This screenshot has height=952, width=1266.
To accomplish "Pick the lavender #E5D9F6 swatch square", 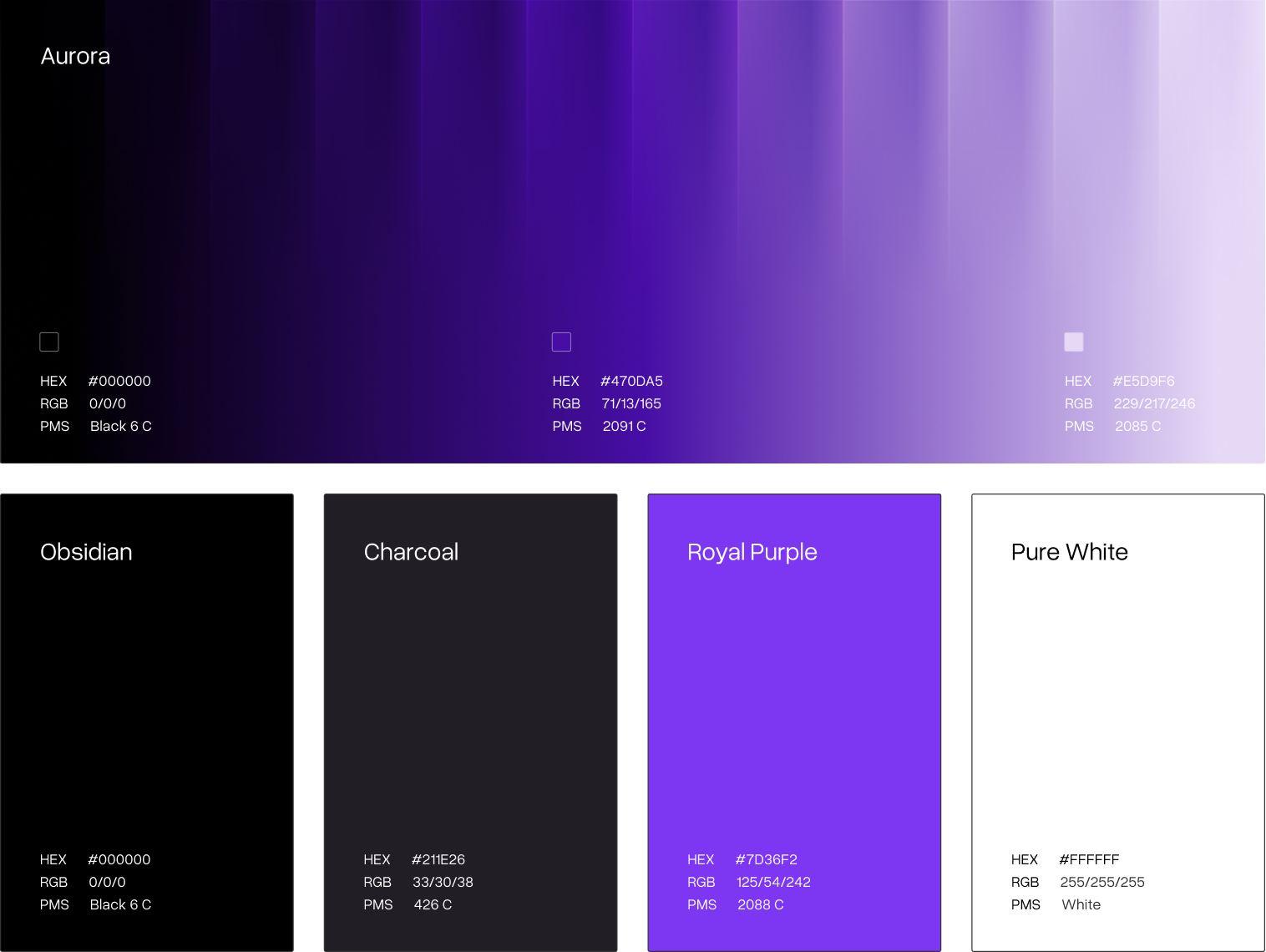I will click(1074, 342).
